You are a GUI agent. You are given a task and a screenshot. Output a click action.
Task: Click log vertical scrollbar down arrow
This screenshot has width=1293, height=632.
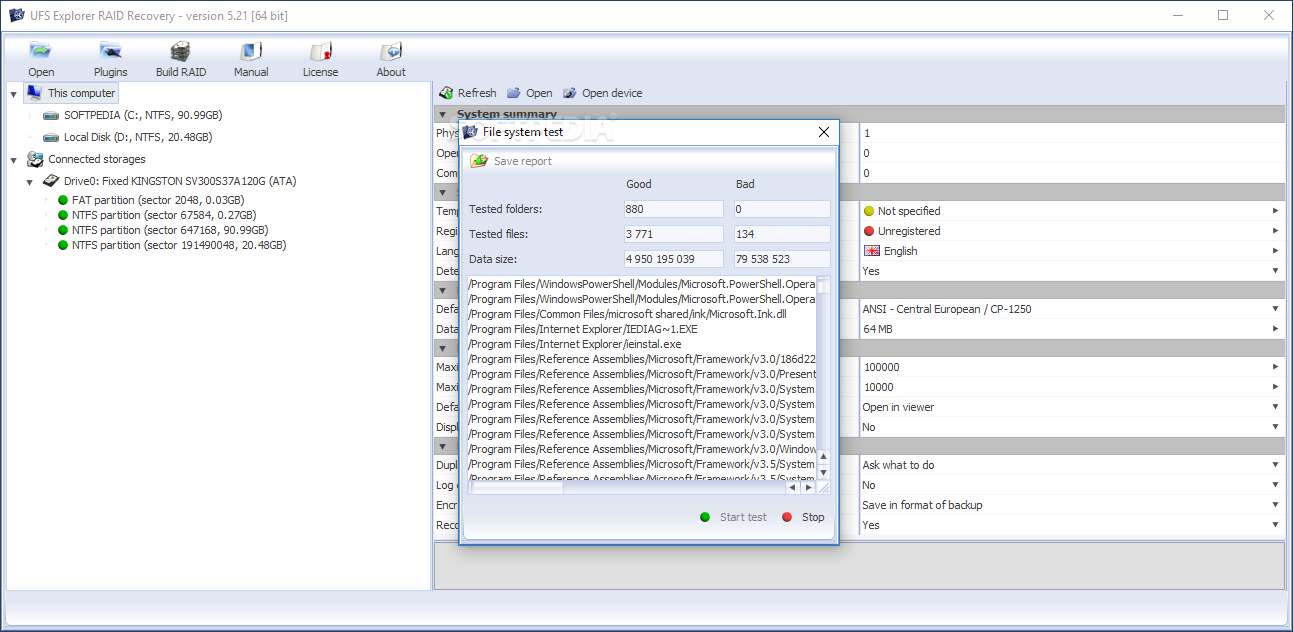tap(823, 472)
